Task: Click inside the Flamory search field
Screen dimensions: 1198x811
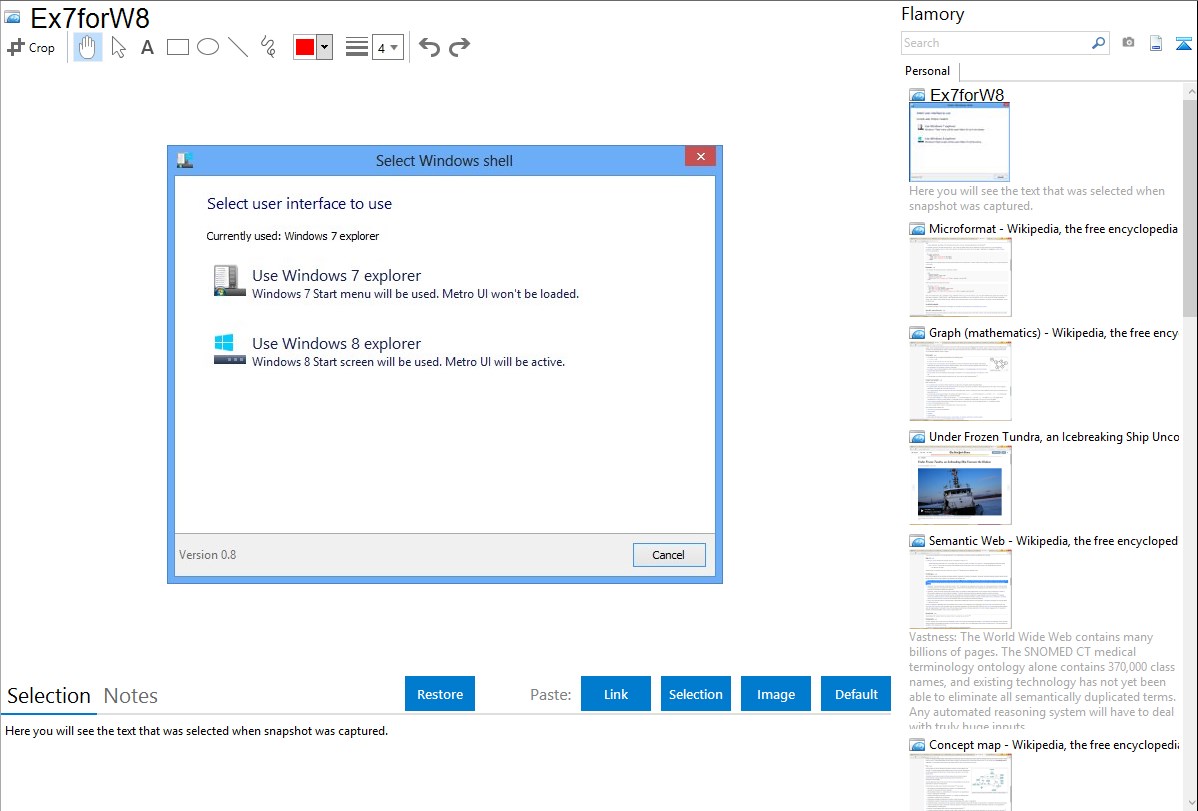Action: (995, 43)
